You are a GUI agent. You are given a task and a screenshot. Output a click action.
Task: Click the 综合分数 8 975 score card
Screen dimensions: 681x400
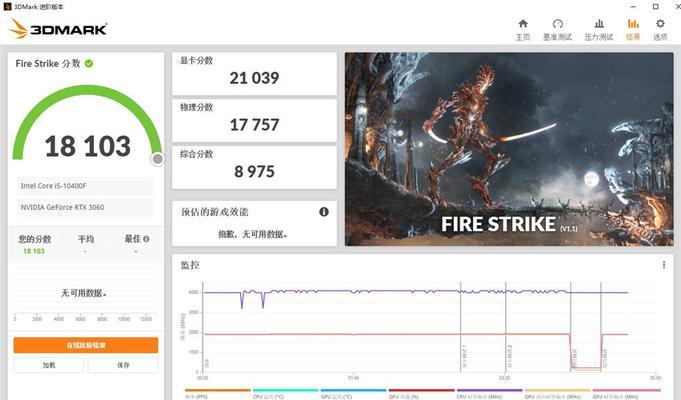click(255, 167)
